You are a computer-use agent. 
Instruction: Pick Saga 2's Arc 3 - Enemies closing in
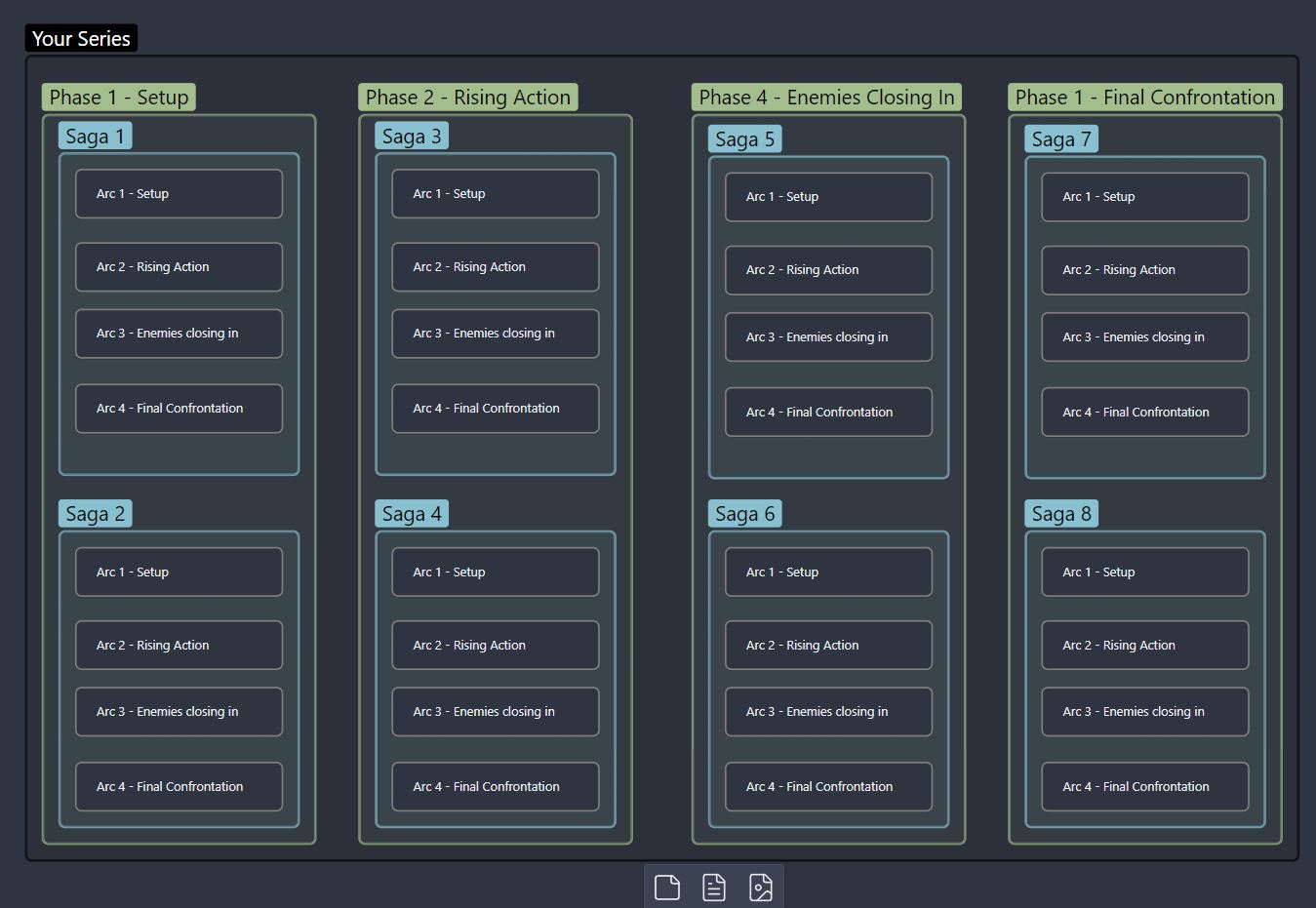pyautogui.click(x=179, y=712)
